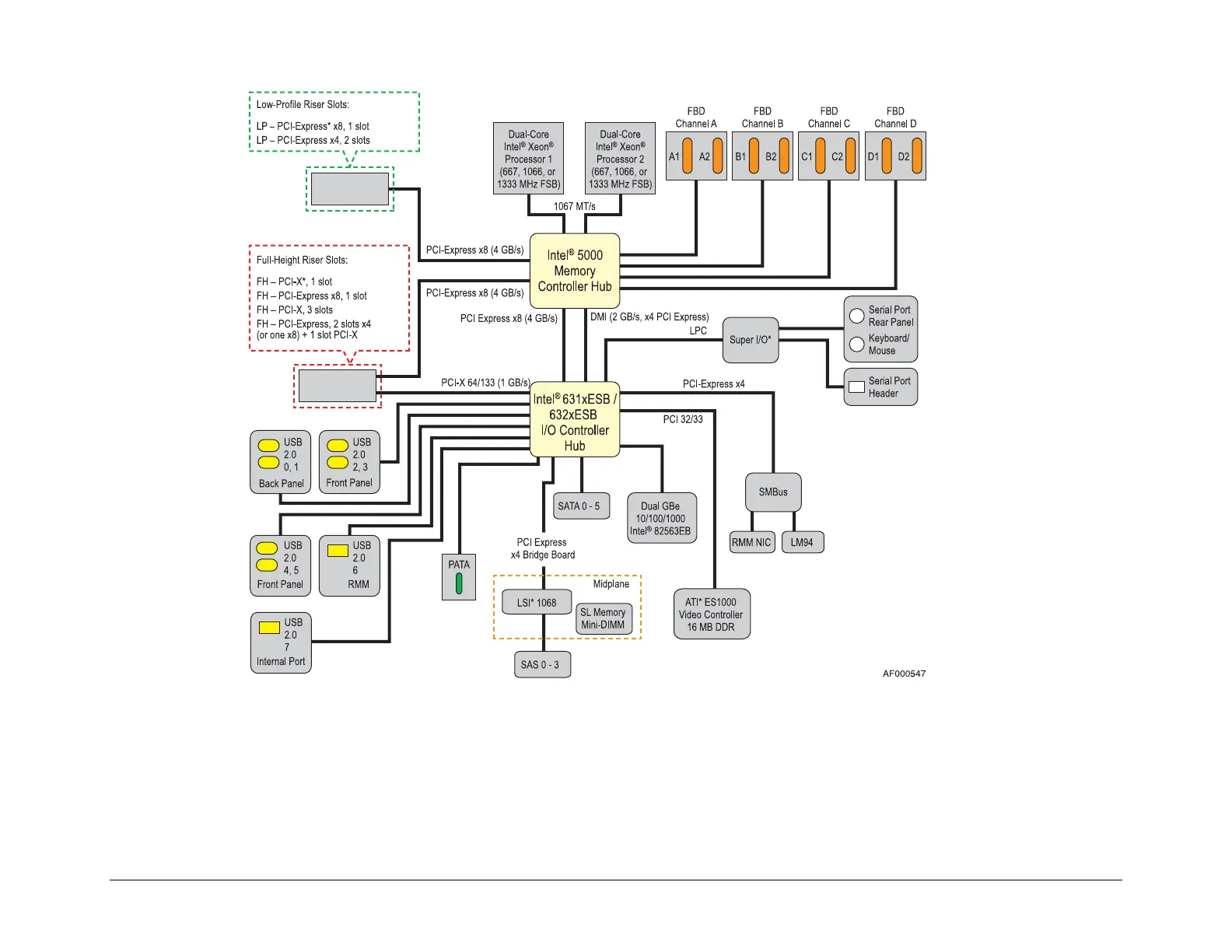Click the FH – PCI-X, 3 slots line
This screenshot has width=1232, height=952.
tap(295, 310)
